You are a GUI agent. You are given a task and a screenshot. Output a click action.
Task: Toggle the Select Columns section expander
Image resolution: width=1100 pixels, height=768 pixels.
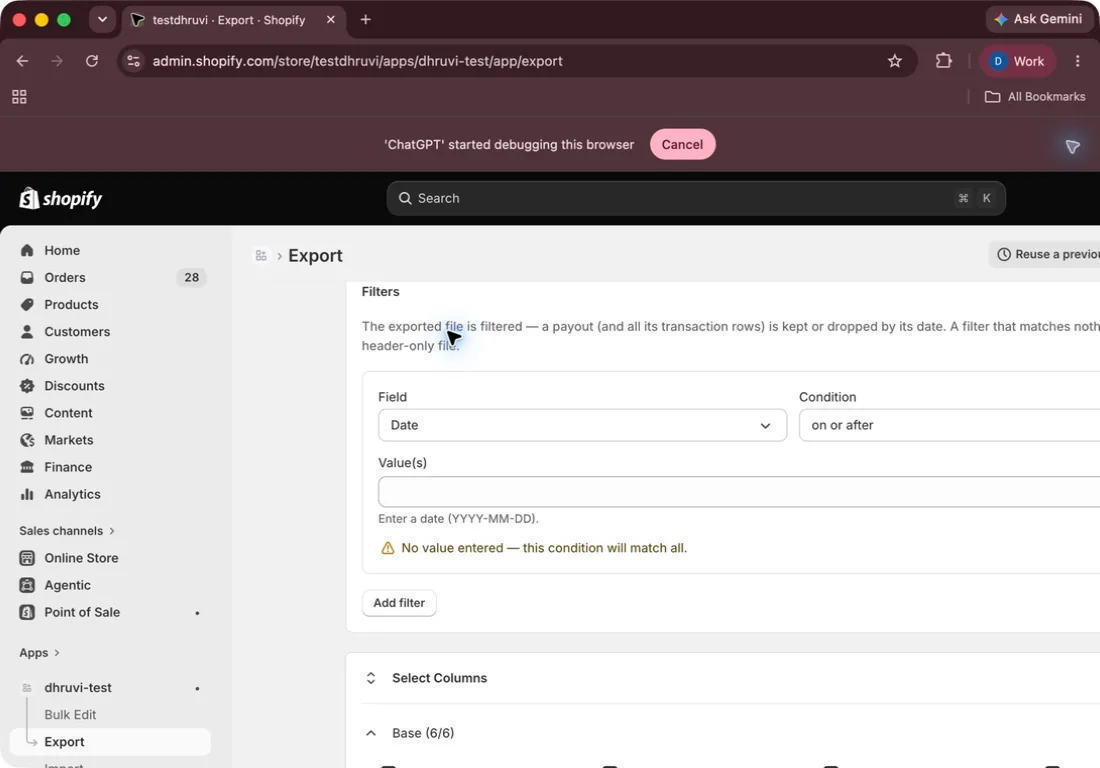pyautogui.click(x=371, y=678)
